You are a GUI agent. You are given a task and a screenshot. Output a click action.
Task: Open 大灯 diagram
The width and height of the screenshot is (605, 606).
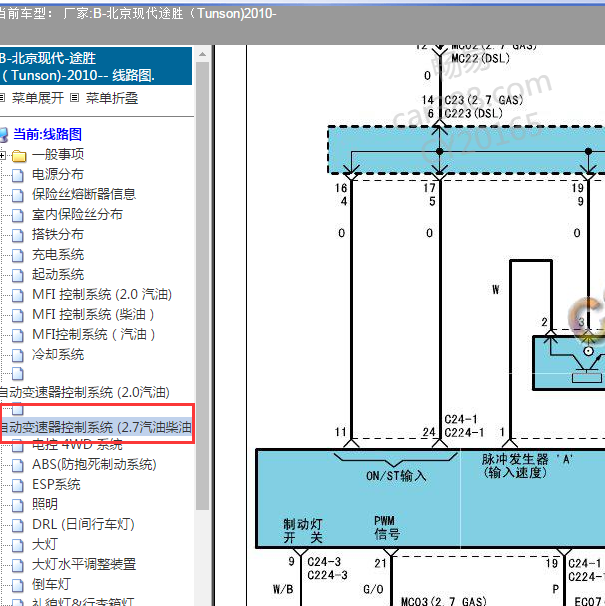[45, 545]
